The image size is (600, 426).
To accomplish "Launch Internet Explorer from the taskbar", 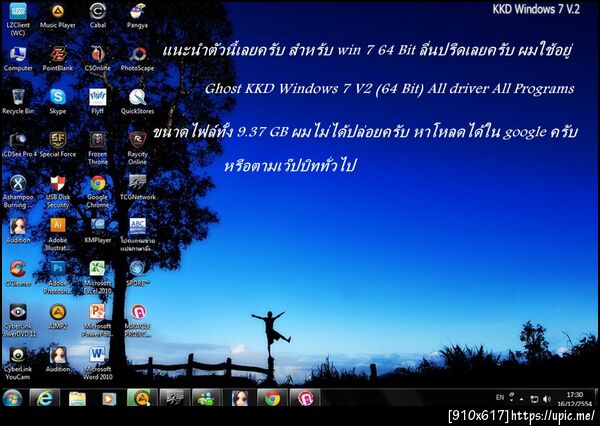I will [45, 398].
